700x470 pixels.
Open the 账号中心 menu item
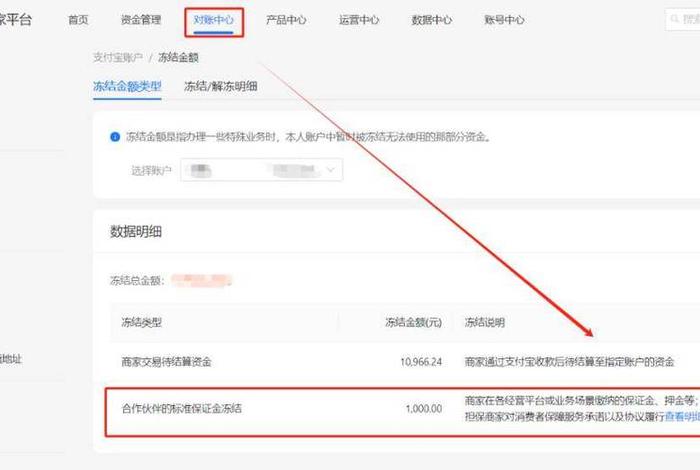tap(504, 20)
